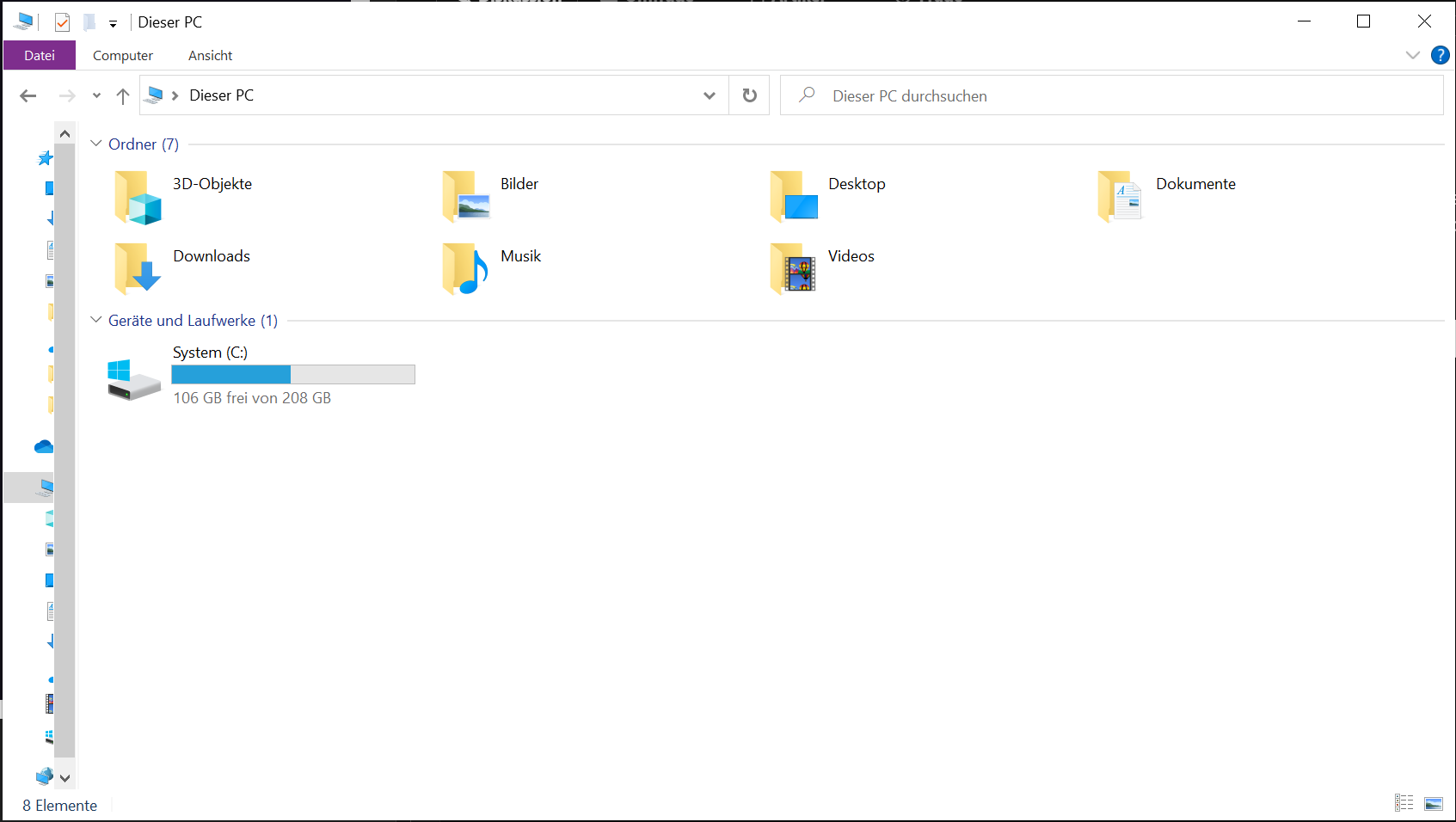
Task: Open the Ansicht ribbon tab
Action: tap(211, 55)
